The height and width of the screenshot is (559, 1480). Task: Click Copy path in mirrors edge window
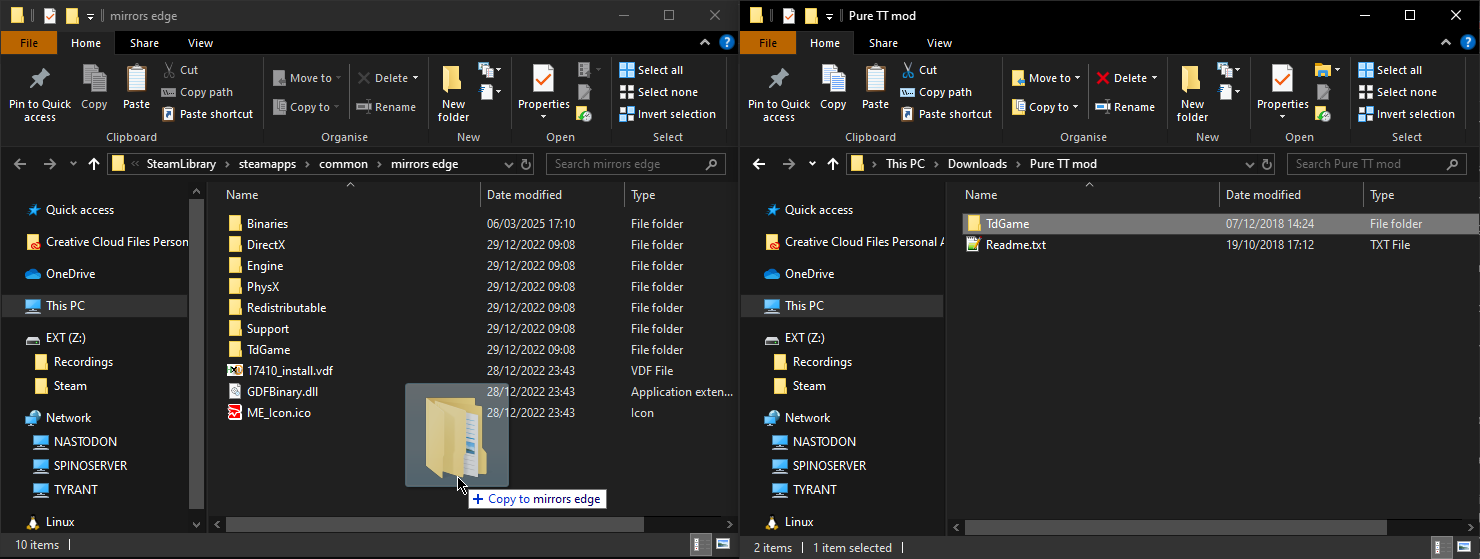click(x=197, y=92)
